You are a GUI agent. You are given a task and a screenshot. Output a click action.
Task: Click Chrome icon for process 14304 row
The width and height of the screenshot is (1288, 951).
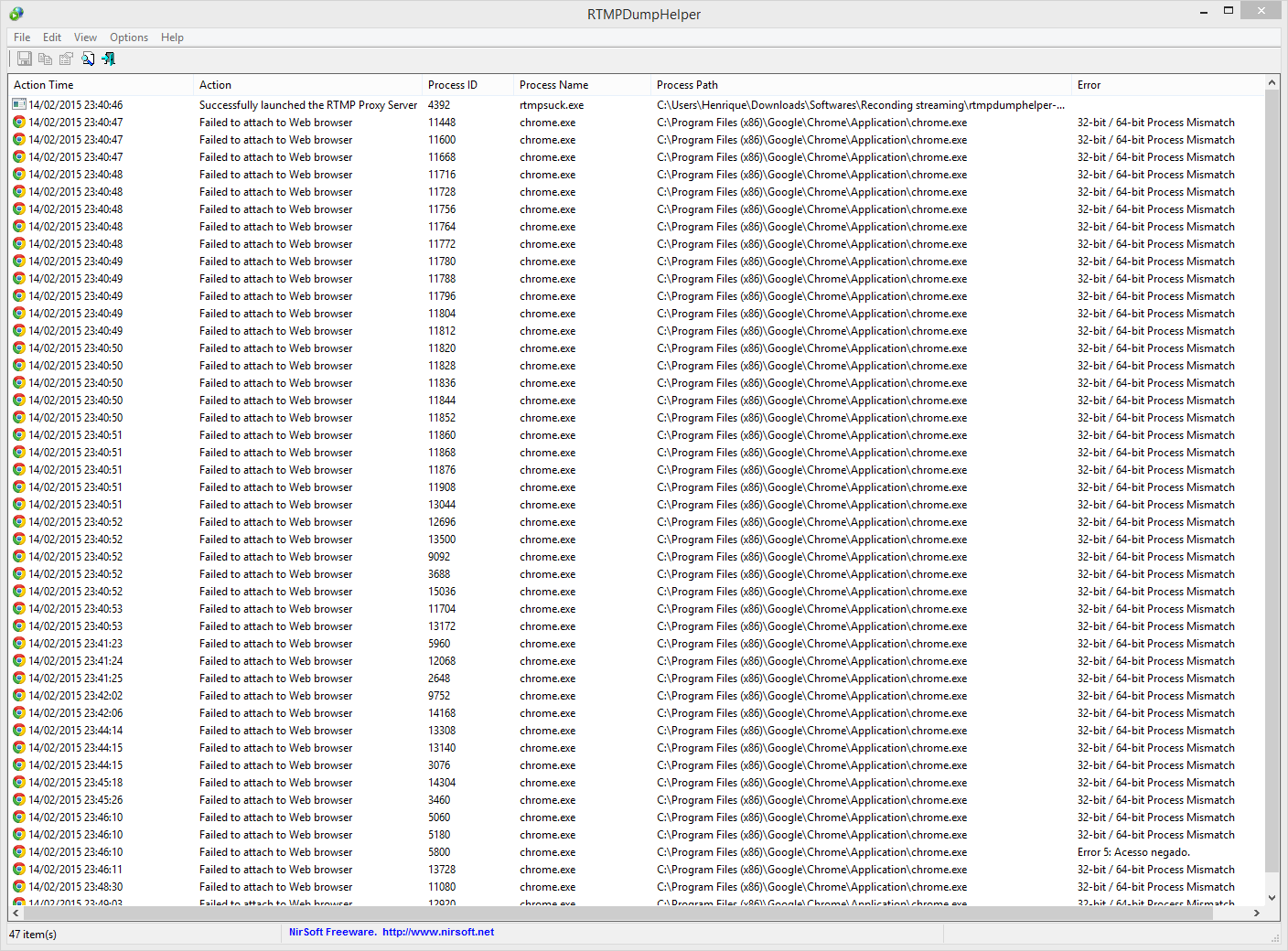[x=19, y=783]
